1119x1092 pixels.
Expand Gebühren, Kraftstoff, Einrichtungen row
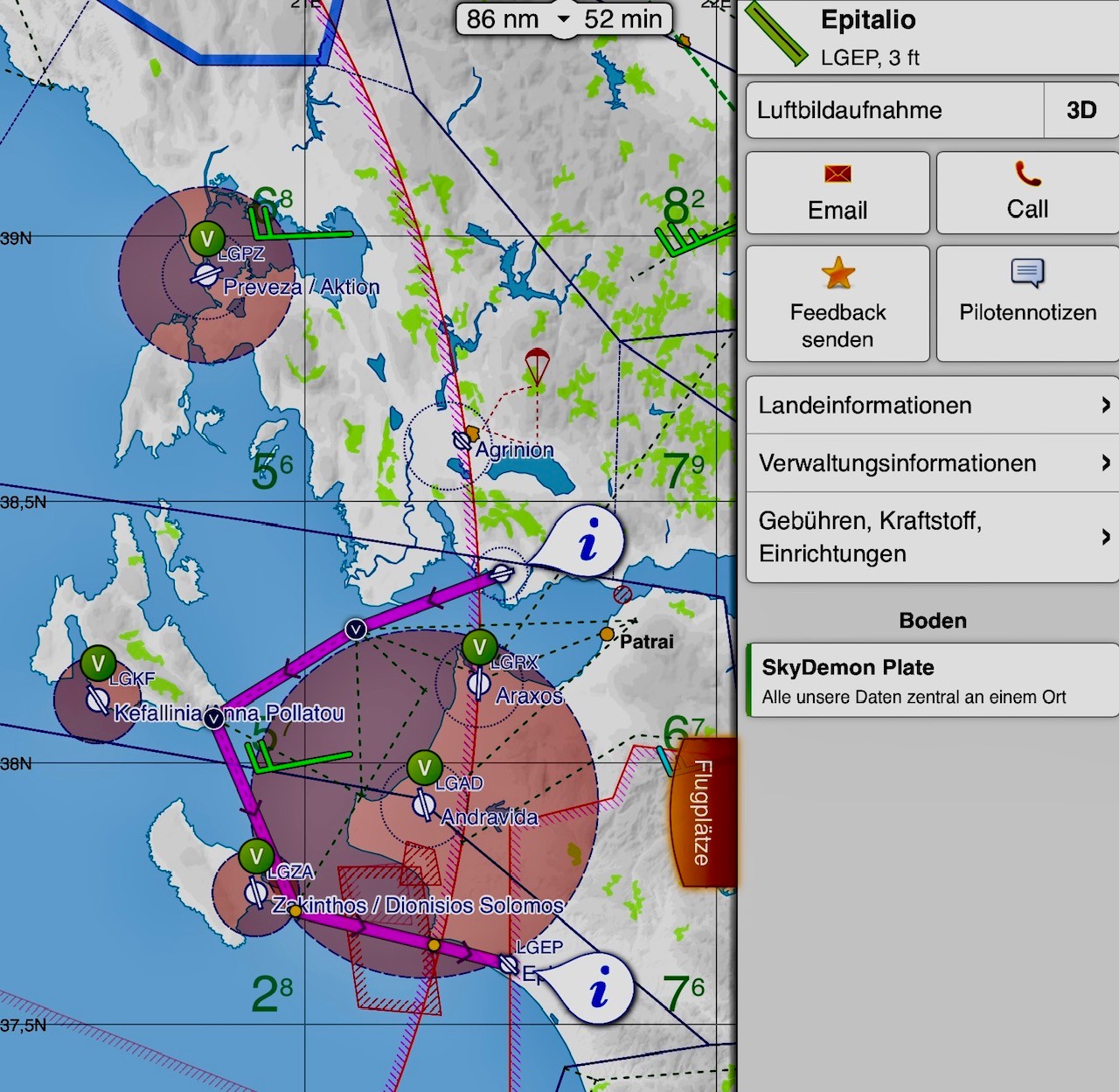[x=932, y=537]
